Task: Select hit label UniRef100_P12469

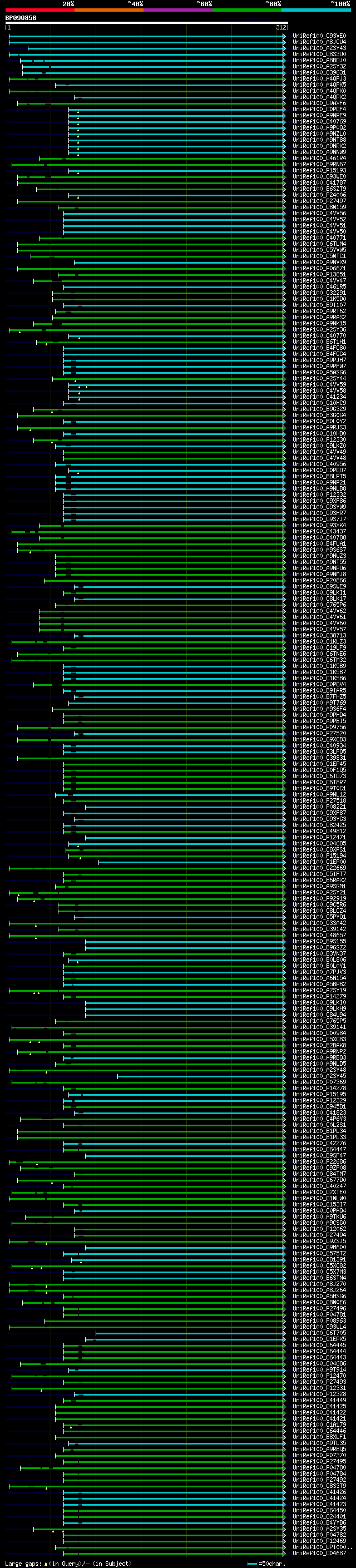Action: pos(319,1541)
